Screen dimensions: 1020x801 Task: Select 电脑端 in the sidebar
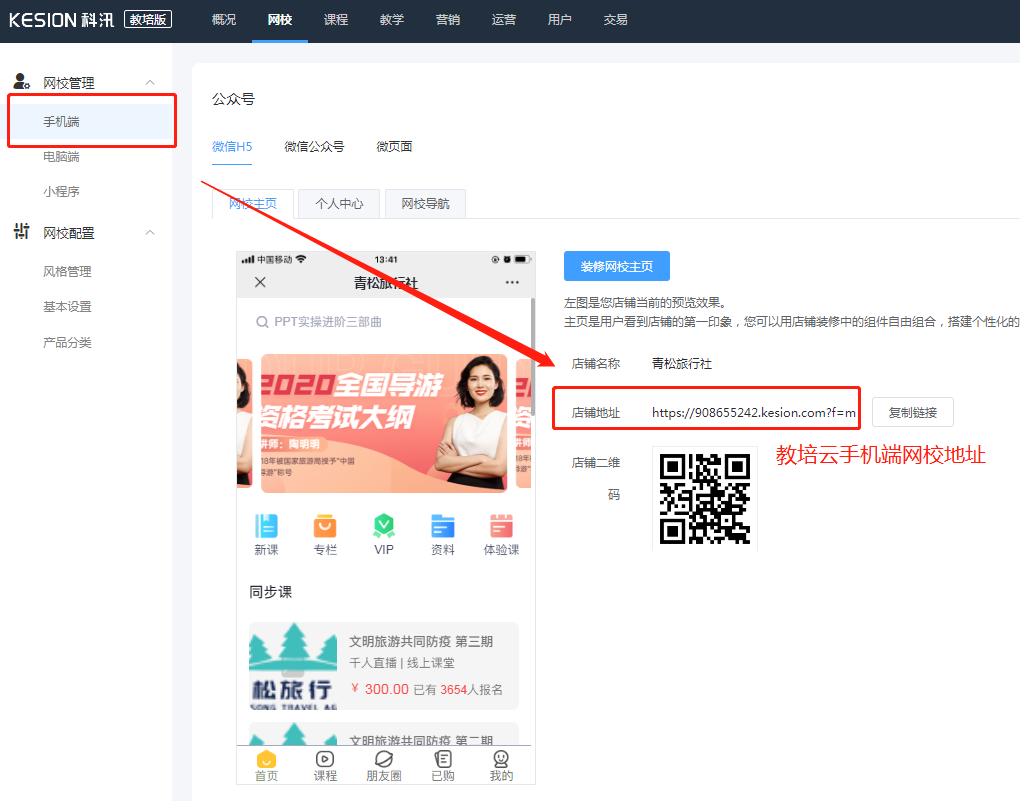61,157
